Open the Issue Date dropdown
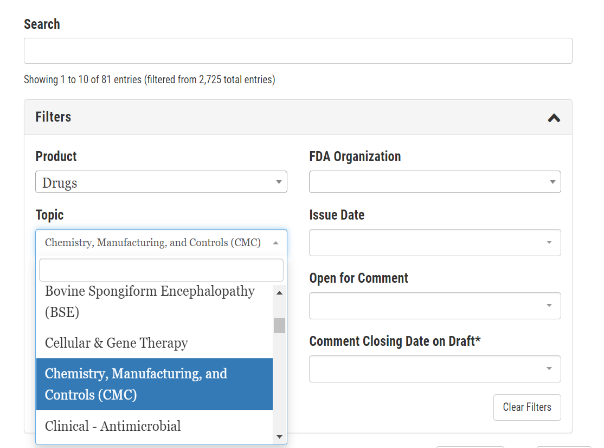Image resolution: width=604 pixels, height=448 pixels. coord(435,242)
